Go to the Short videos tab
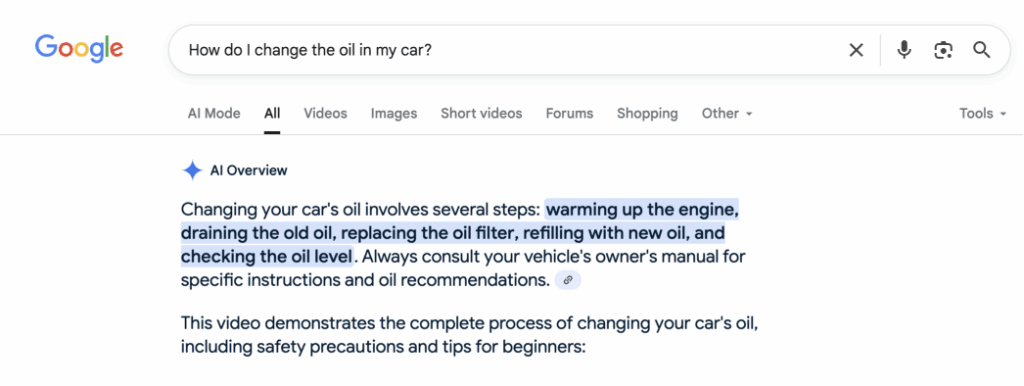1024x386 pixels. 481,114
